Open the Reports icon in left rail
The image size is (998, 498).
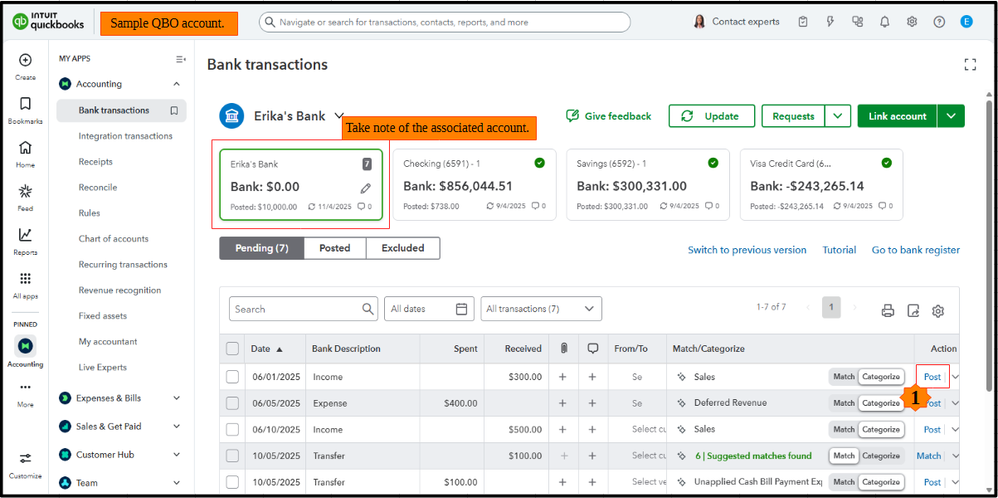25,236
